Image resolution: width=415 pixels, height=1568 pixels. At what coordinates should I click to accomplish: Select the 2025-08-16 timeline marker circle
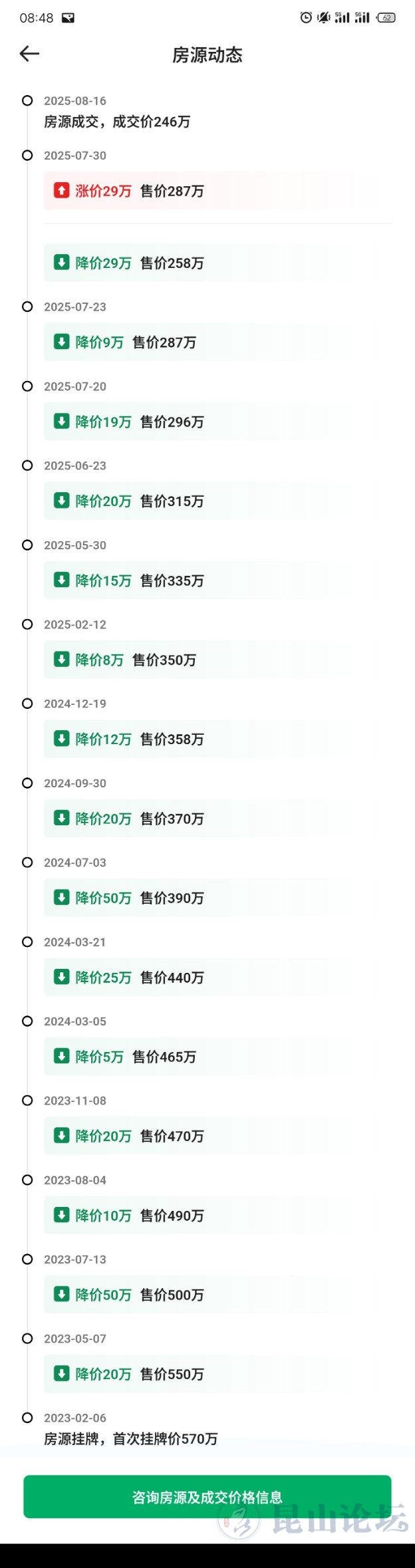[27, 100]
